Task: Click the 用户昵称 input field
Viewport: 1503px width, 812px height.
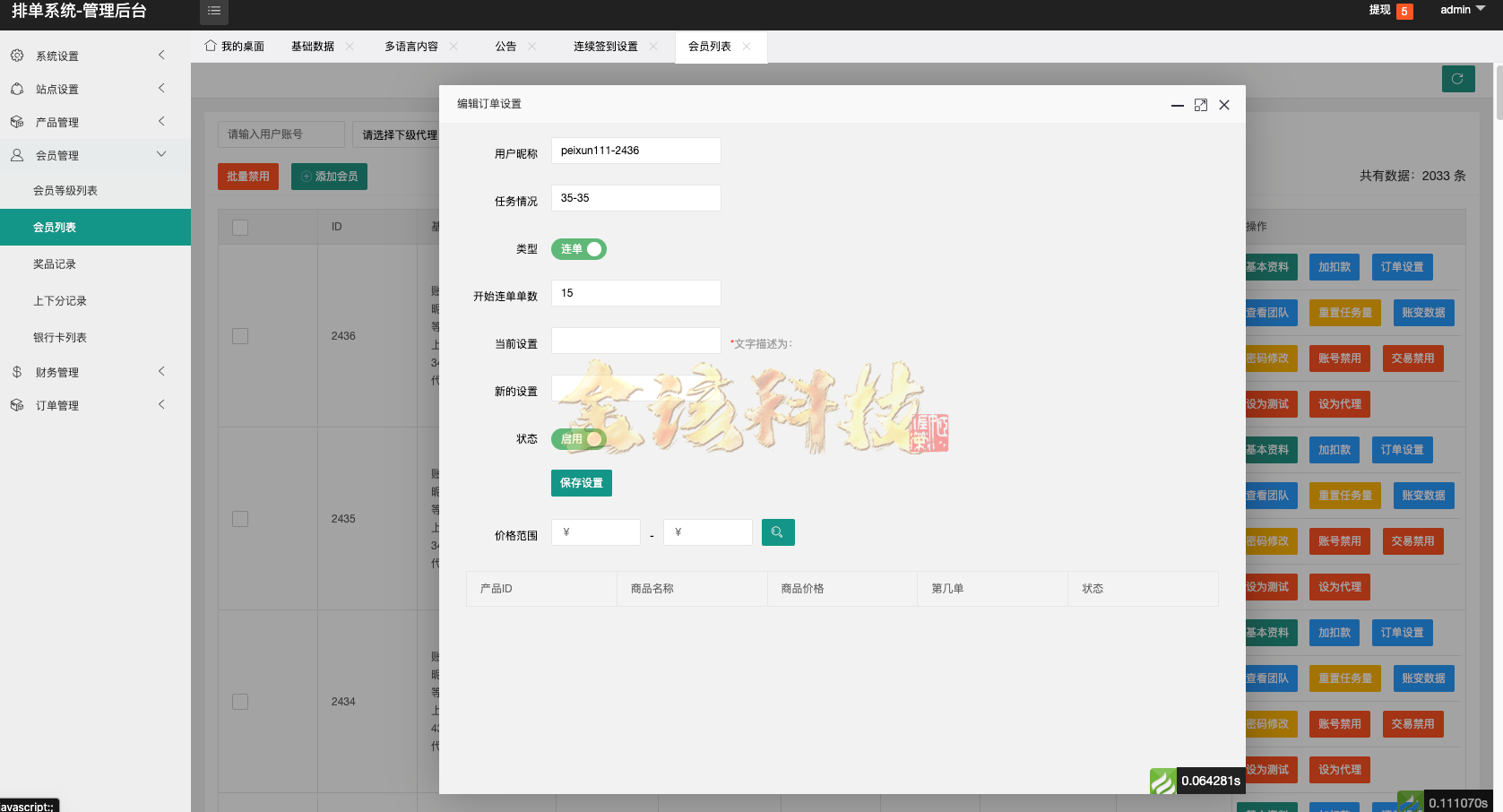Action: pyautogui.click(x=635, y=150)
